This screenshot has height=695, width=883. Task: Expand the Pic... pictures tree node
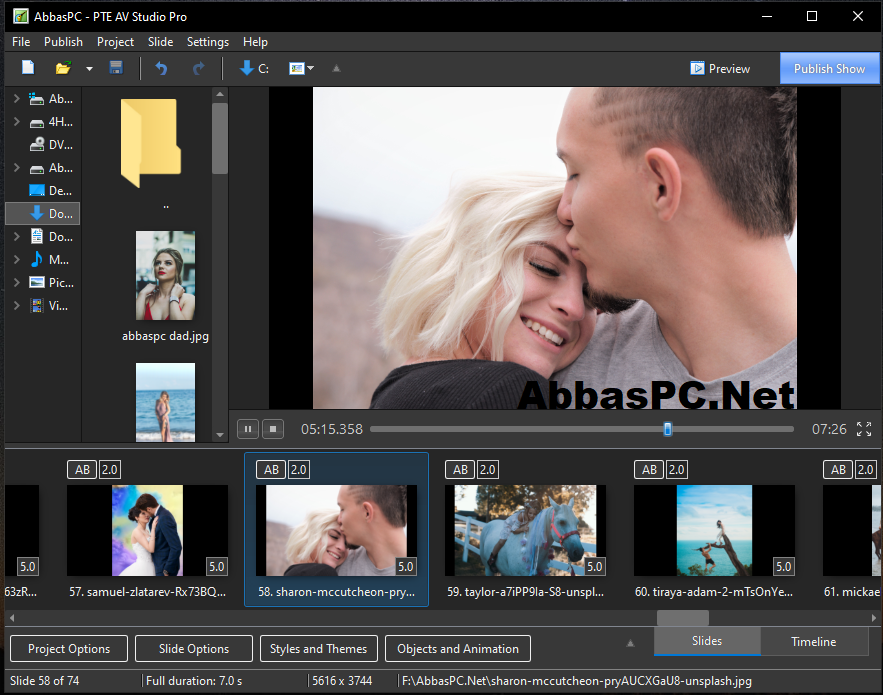[16, 283]
